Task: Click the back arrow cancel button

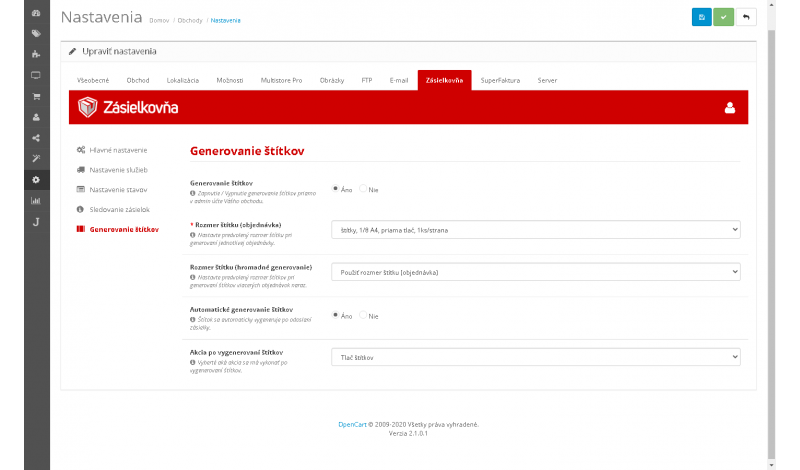Action: [x=746, y=17]
